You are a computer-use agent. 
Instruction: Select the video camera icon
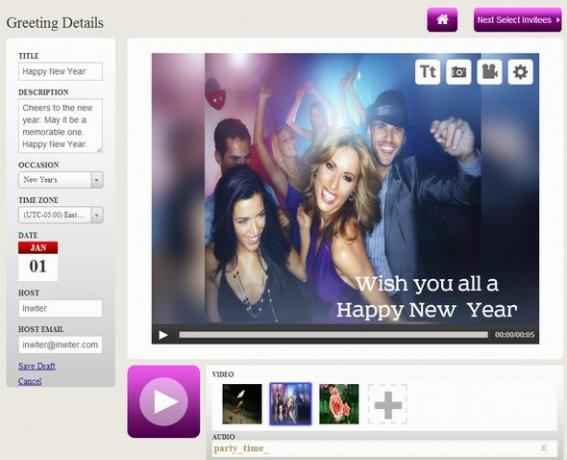point(489,72)
